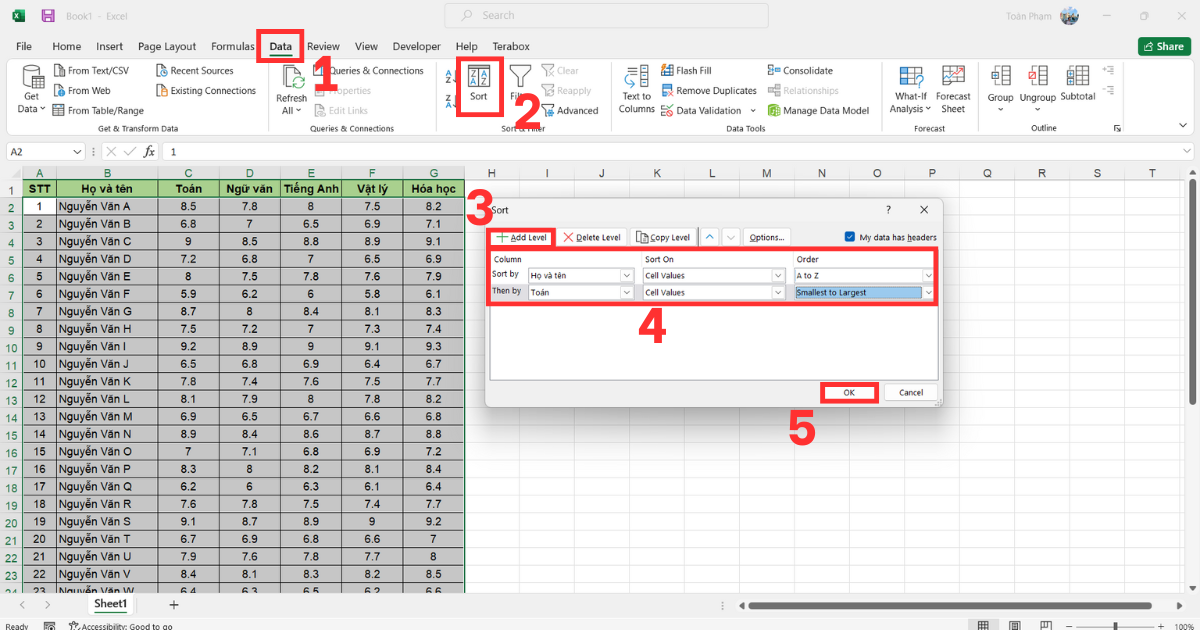Open sort Options... button
Image resolution: width=1200 pixels, height=630 pixels.
(x=767, y=237)
